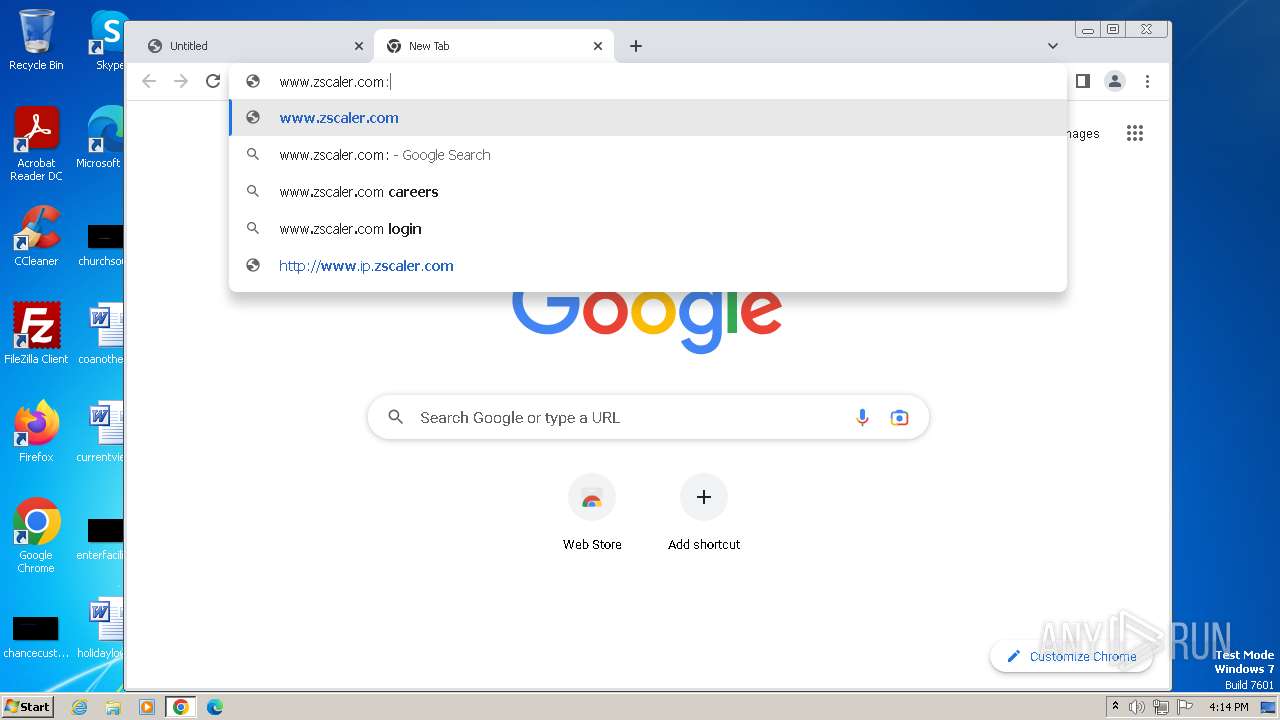Image resolution: width=1280 pixels, height=720 pixels.
Task: Open the Chrome three-dot menu
Action: point(1147,81)
